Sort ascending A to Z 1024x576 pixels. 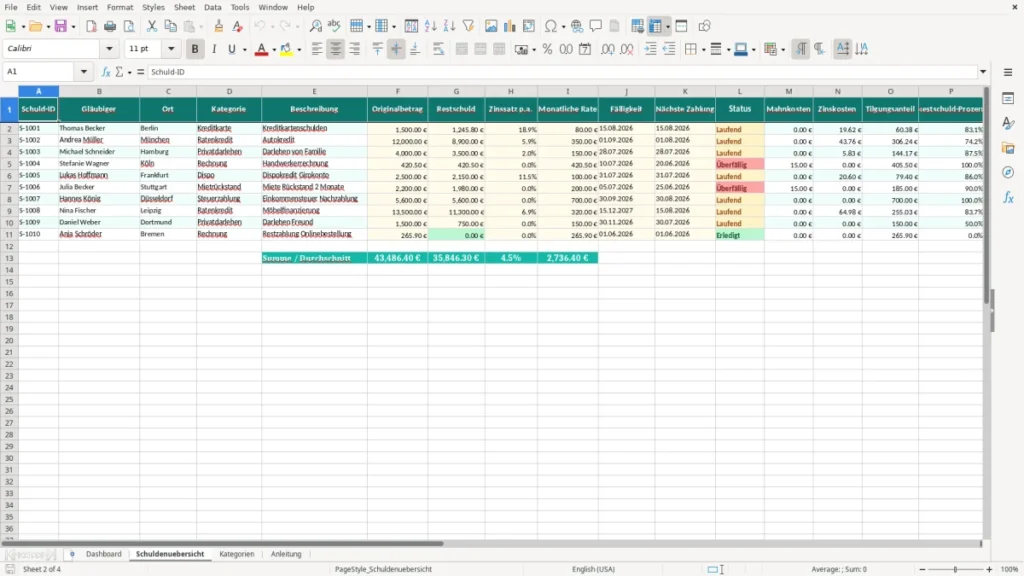point(430,26)
